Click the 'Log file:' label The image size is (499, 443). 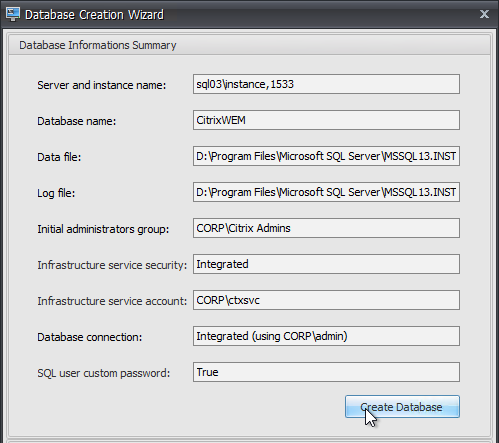point(56,193)
